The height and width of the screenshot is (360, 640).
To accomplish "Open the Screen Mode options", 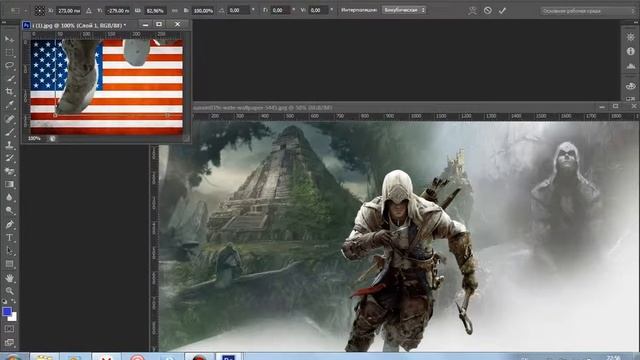I will point(9,342).
